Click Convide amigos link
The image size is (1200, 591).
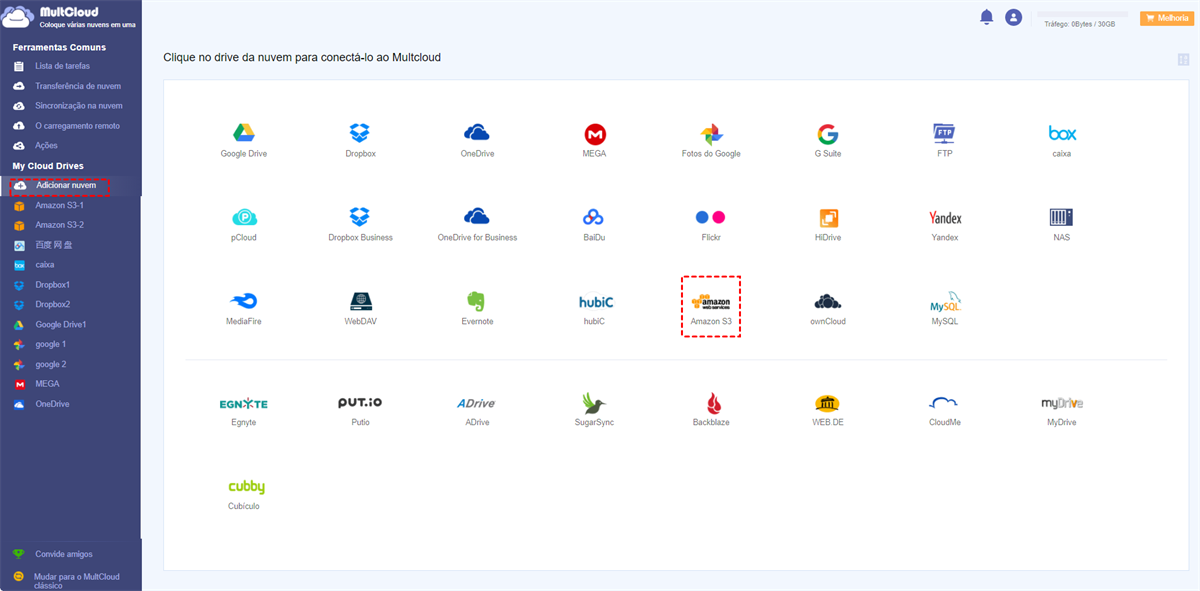pos(63,554)
